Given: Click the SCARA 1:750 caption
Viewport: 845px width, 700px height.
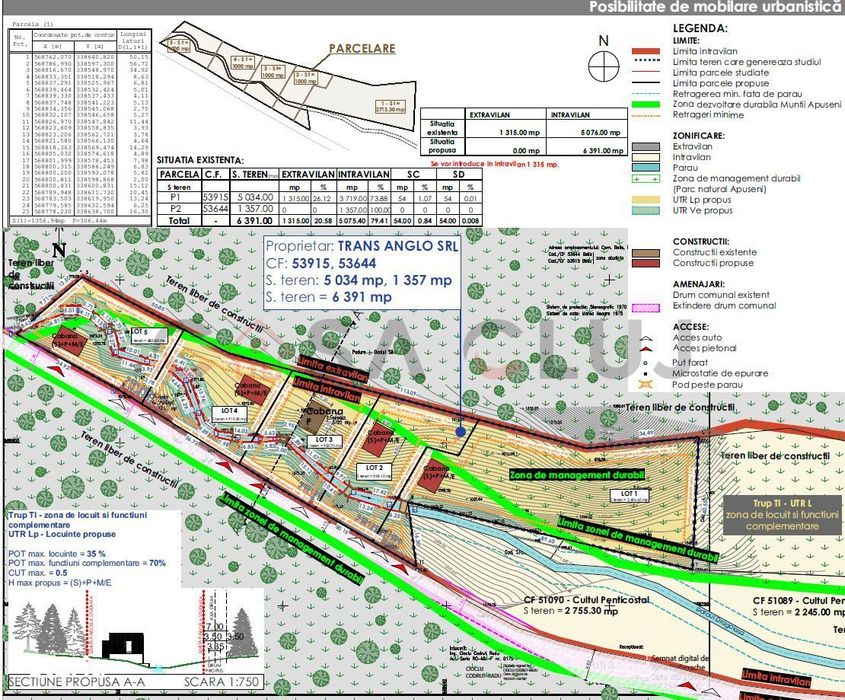Looking at the screenshot, I should click(x=221, y=682).
